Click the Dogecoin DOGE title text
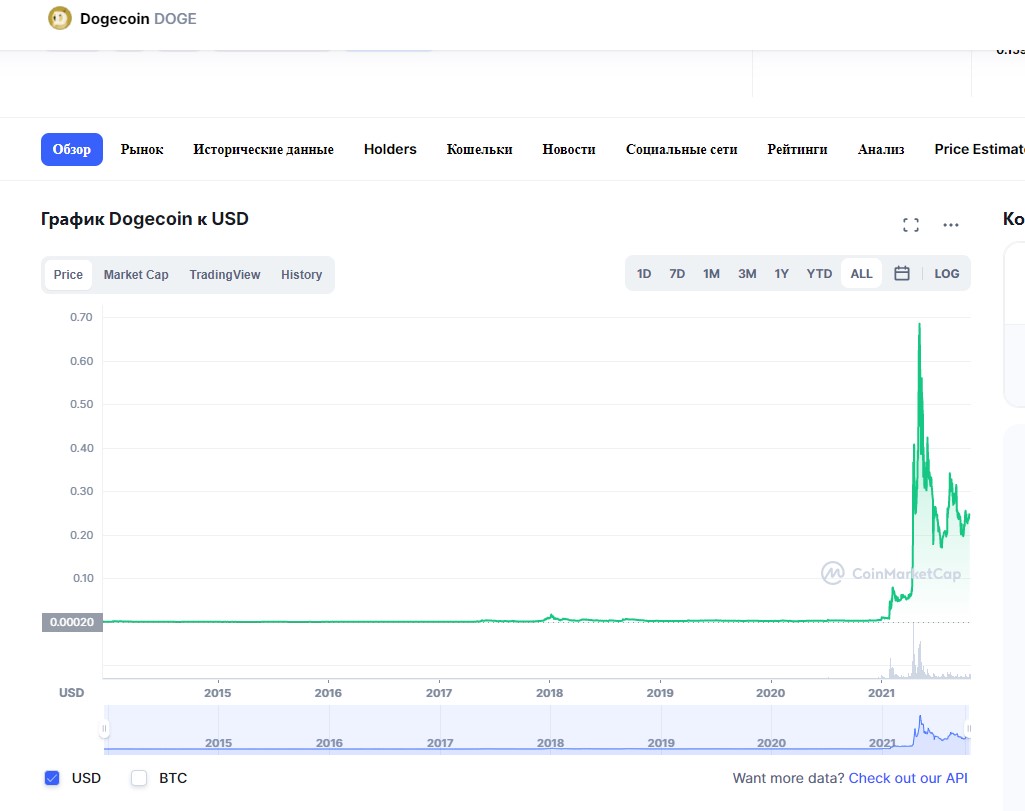 [138, 18]
